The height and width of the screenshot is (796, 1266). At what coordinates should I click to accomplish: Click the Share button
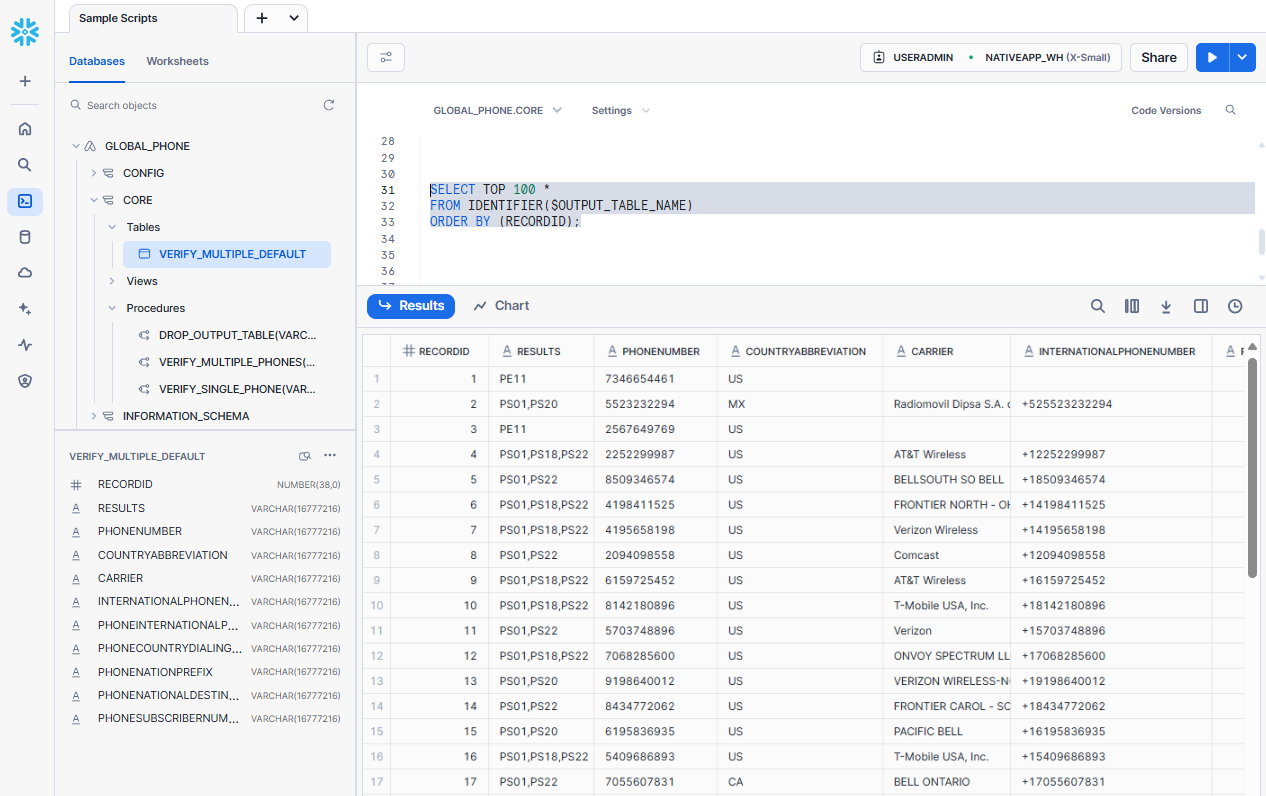click(x=1159, y=58)
